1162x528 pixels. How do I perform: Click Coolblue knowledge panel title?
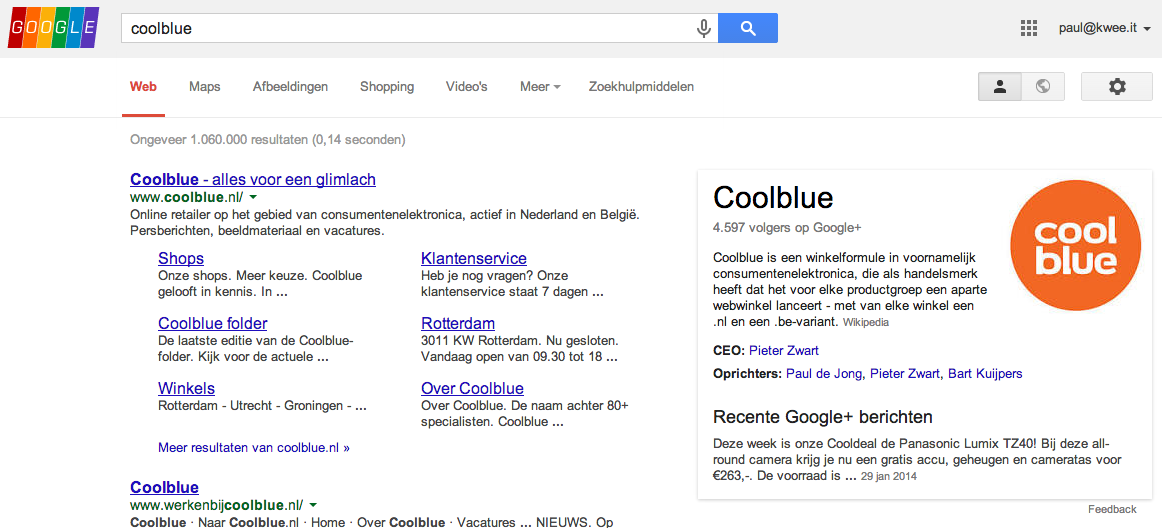coord(773,198)
